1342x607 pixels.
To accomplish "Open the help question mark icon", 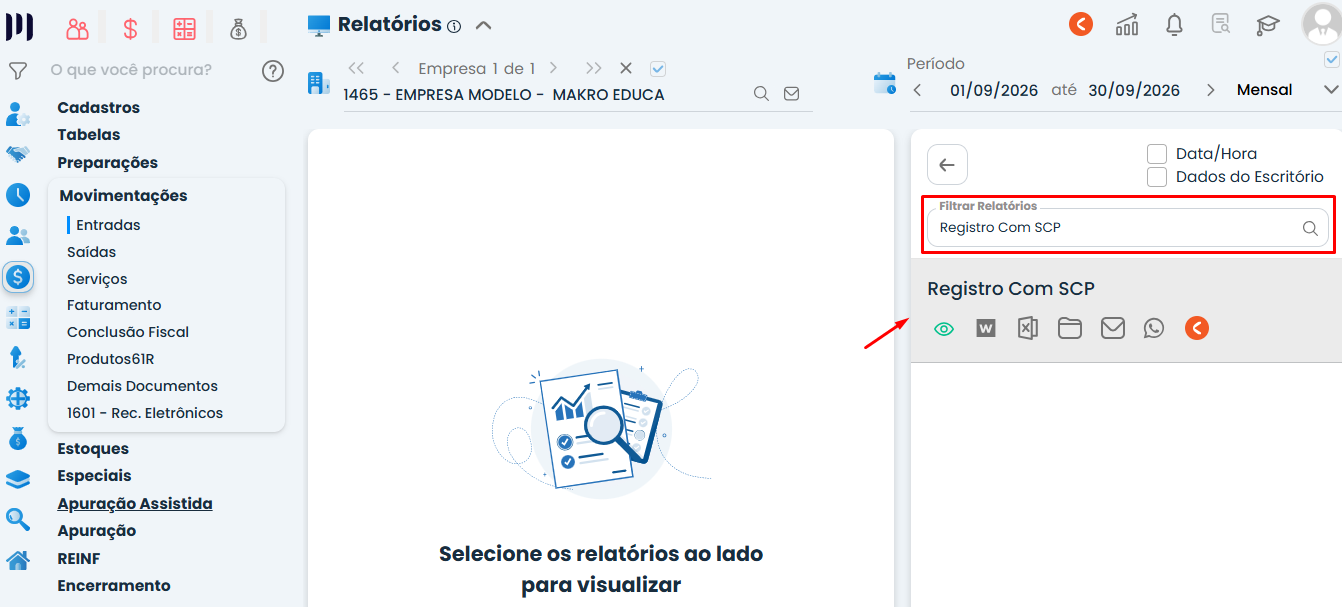I will (x=273, y=71).
